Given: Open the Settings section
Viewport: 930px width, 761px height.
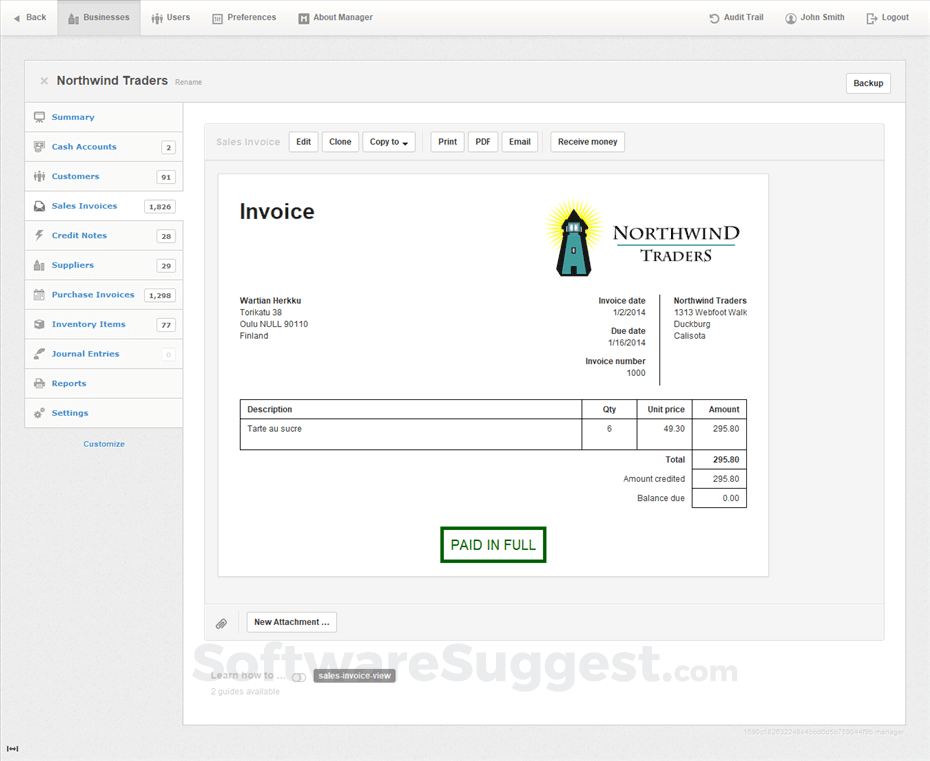Looking at the screenshot, I should [x=70, y=413].
